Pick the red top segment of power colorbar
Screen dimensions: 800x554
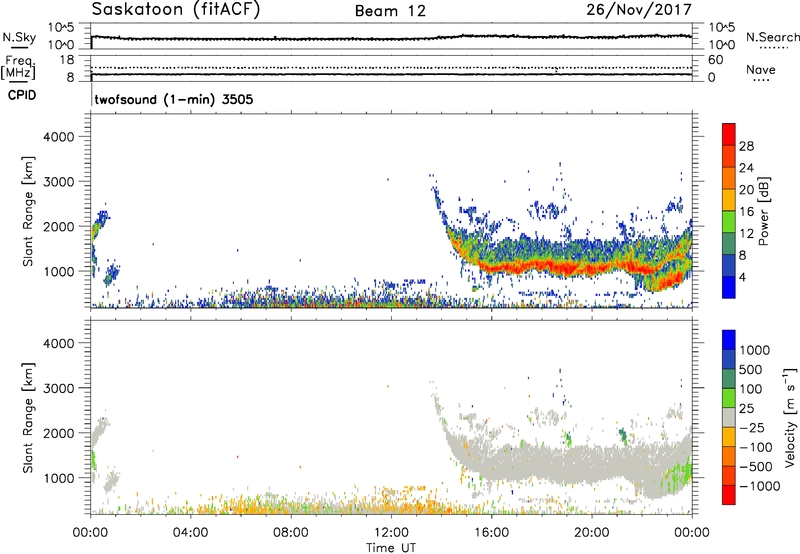729,135
